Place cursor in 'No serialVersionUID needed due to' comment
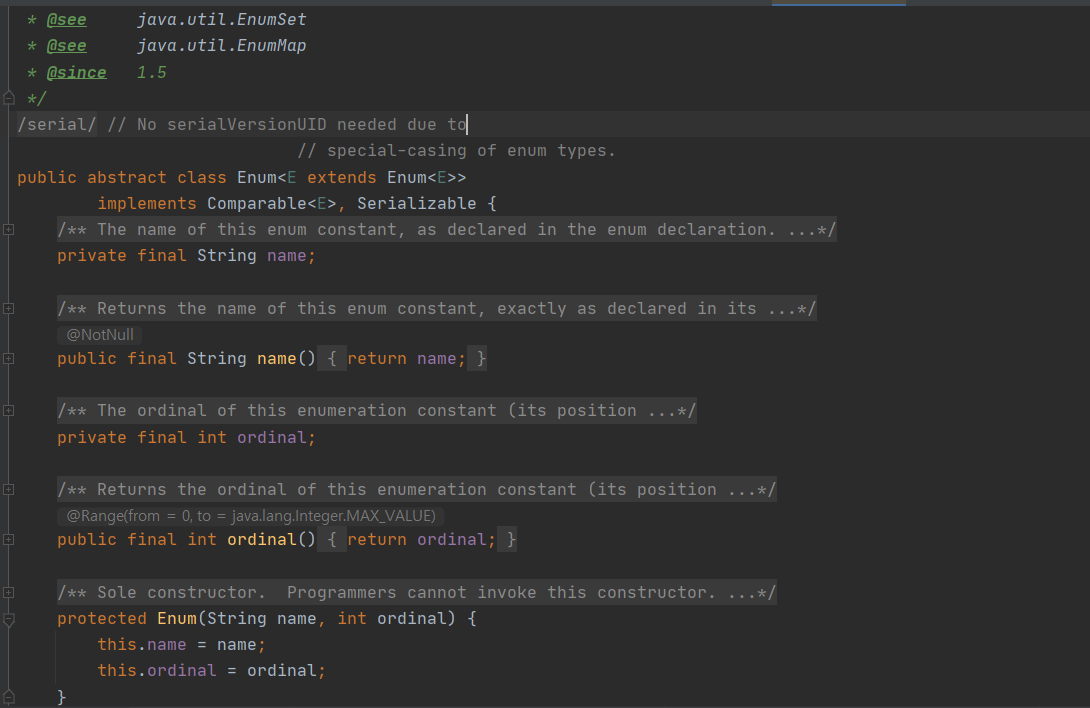Viewport: 1090px width, 708px height. [x=302, y=124]
